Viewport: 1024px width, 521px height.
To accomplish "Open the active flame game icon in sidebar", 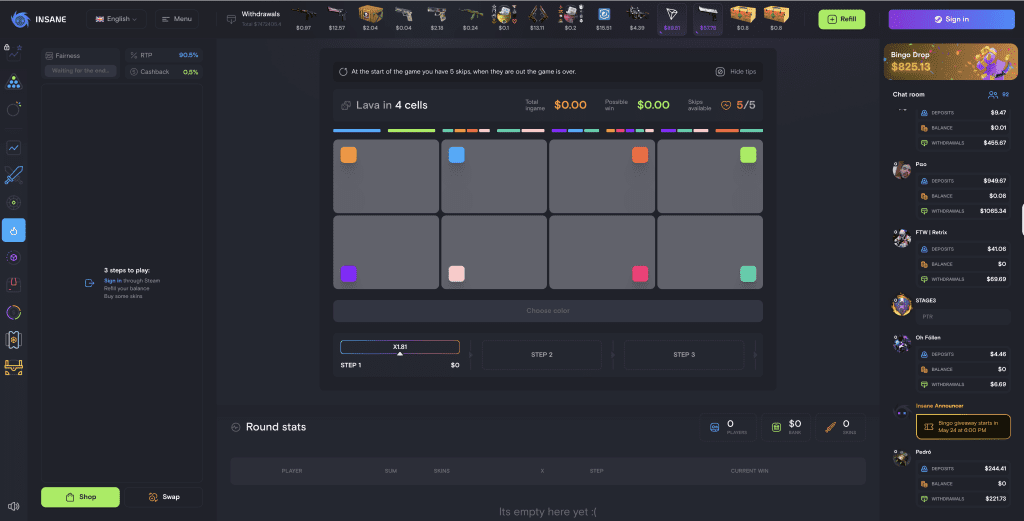I will pyautogui.click(x=14, y=230).
